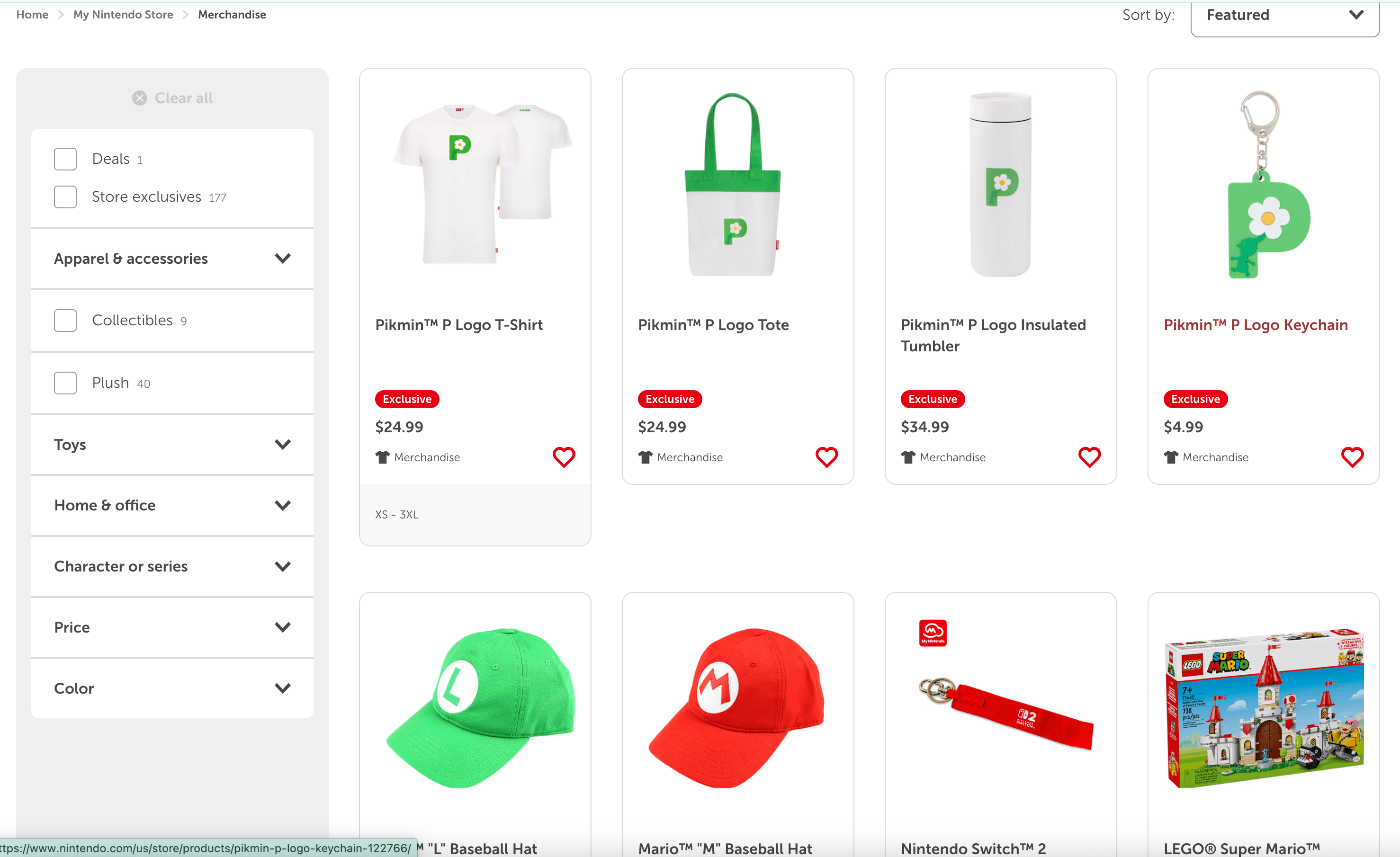The height and width of the screenshot is (857, 1400).
Task: Click My Nintendo badge on Switch 2 keychain
Action: (933, 633)
